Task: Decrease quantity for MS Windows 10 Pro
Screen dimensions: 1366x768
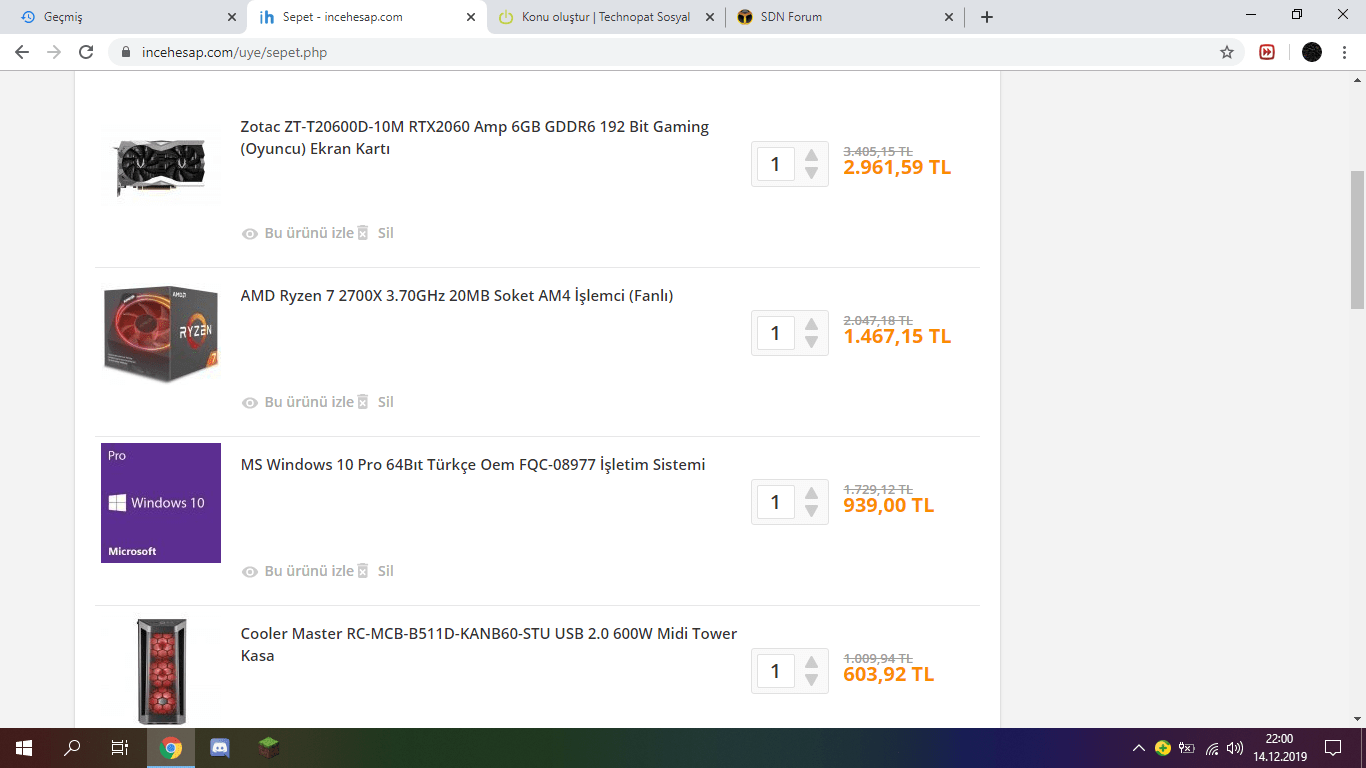Action: (811, 511)
